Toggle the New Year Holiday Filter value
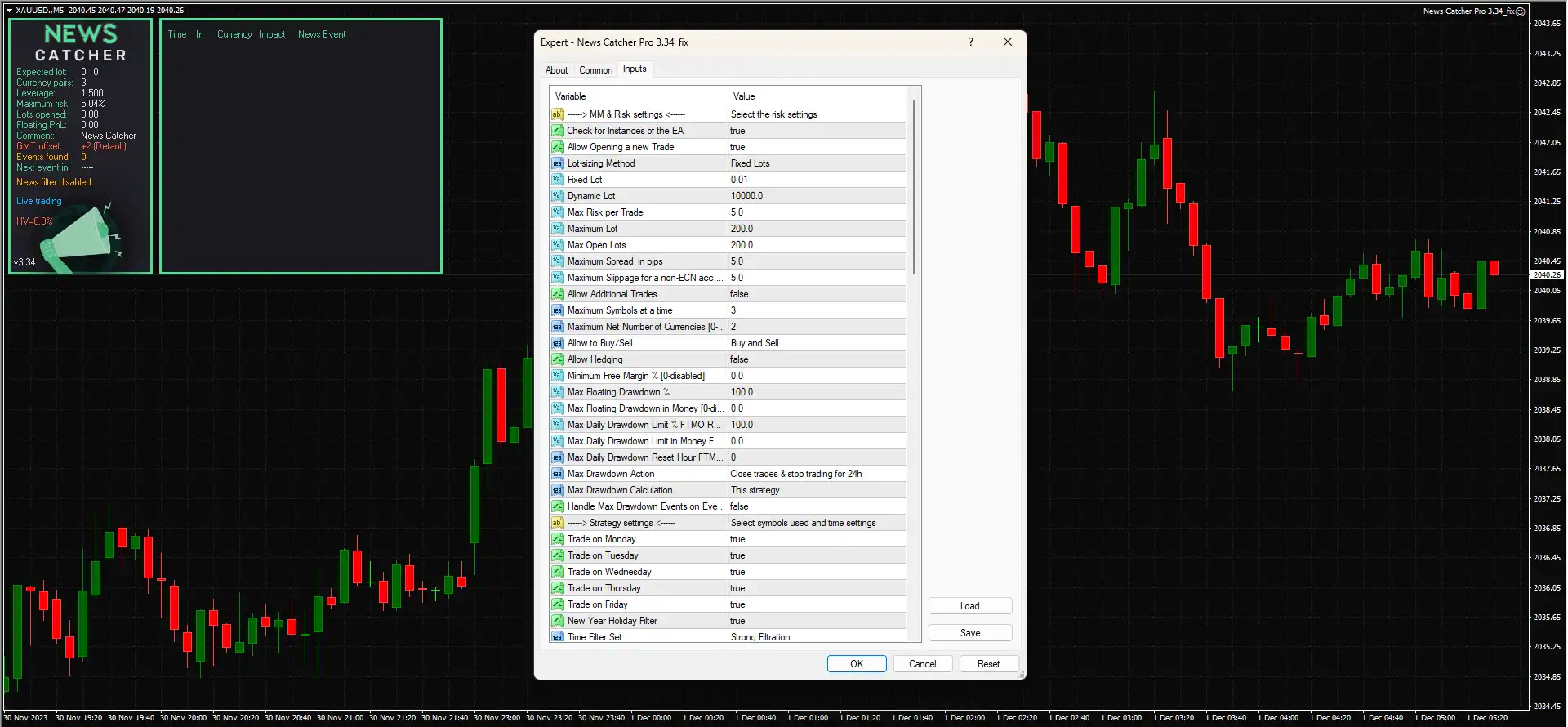 pos(817,621)
